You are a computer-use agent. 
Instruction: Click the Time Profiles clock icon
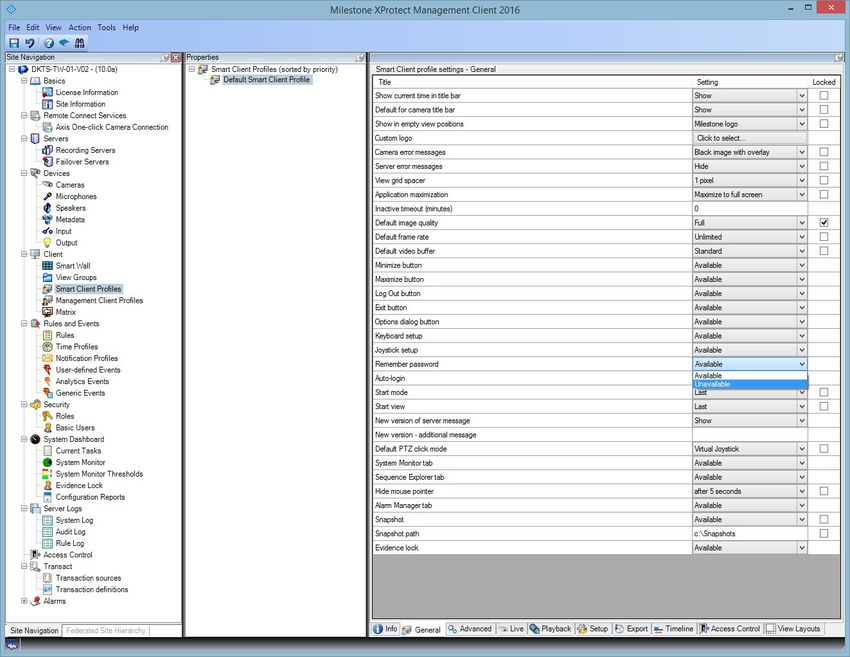click(48, 347)
